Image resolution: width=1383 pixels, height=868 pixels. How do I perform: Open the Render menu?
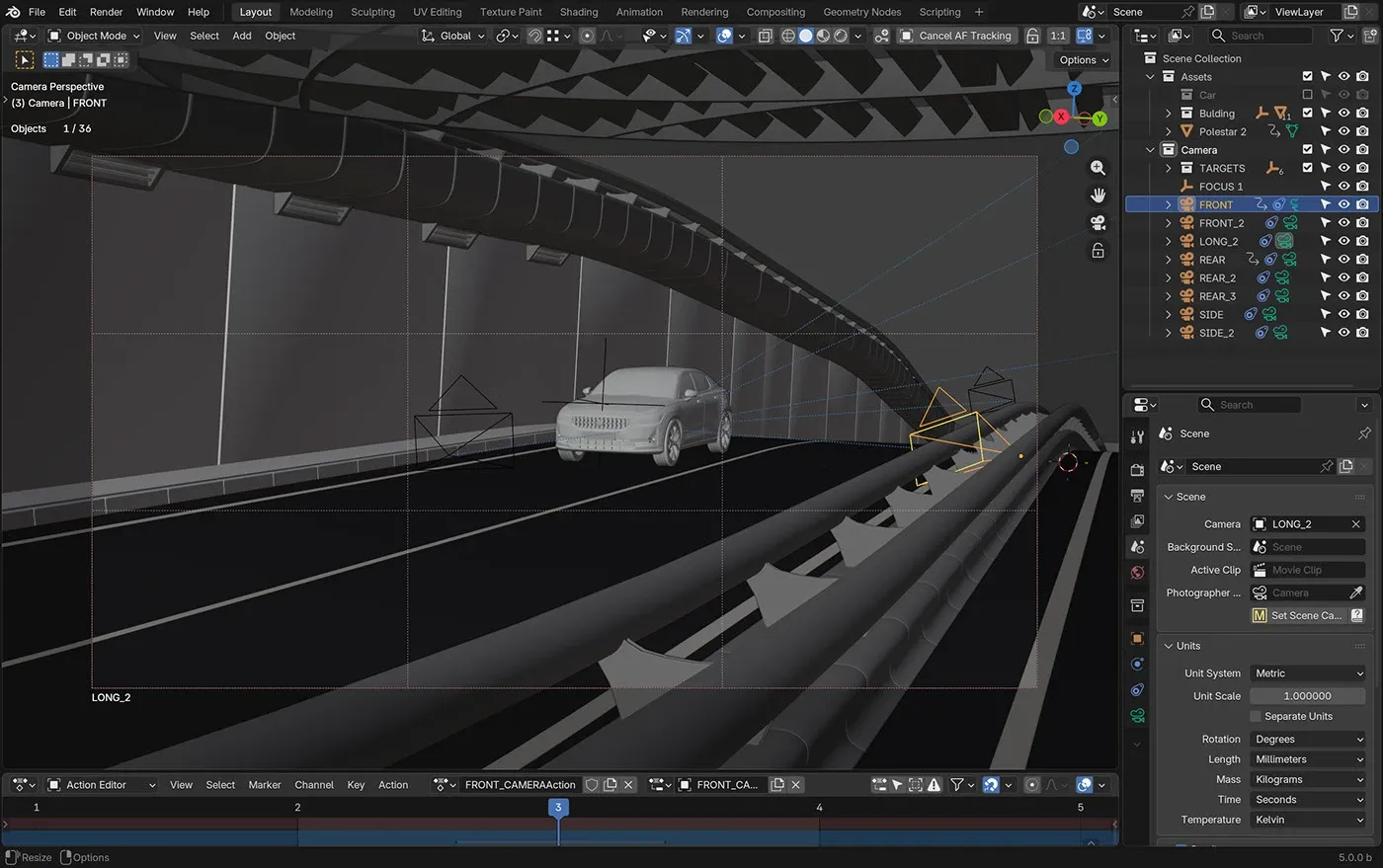(107, 12)
